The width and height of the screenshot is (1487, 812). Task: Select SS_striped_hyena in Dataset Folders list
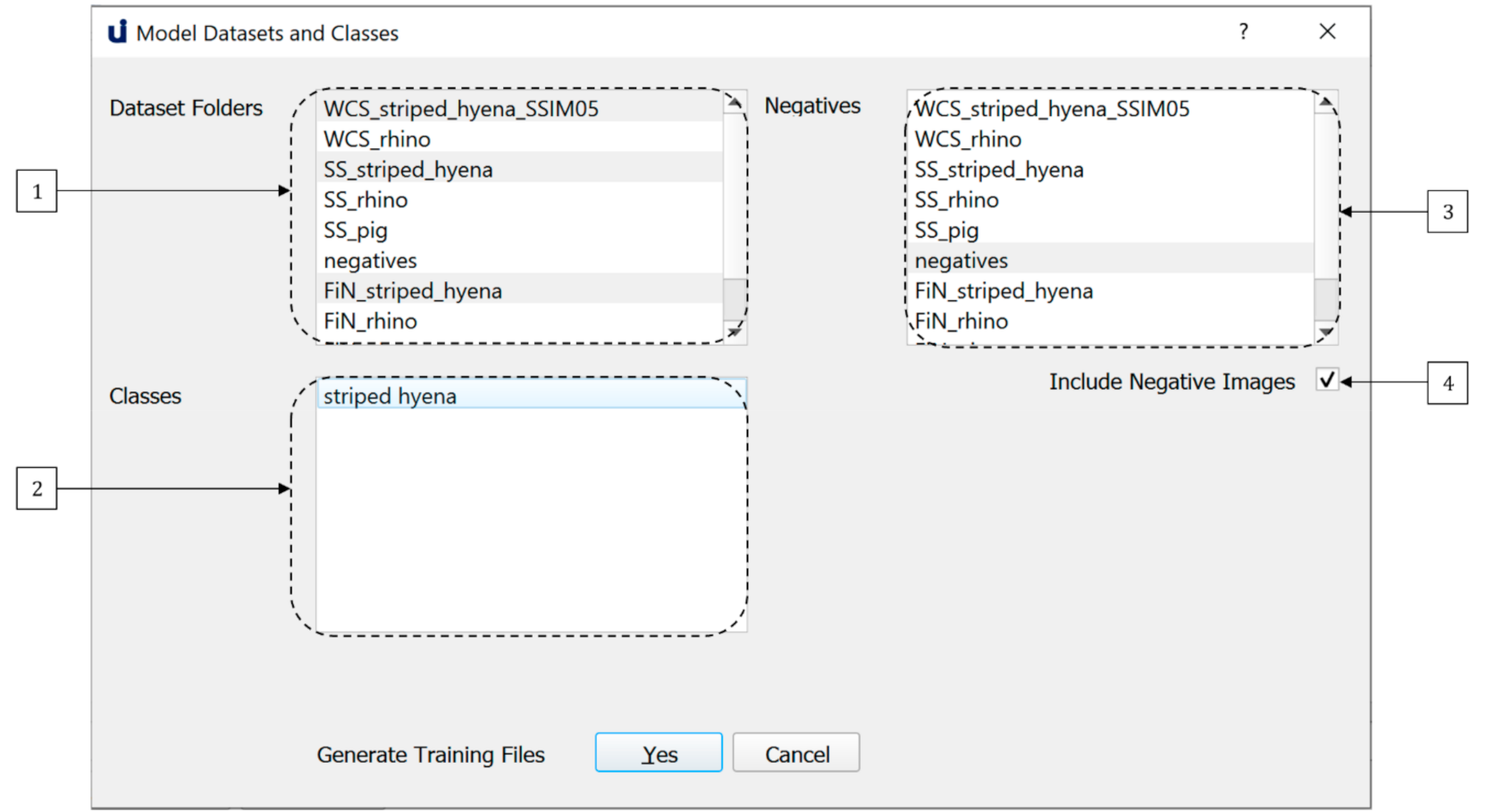click(407, 170)
